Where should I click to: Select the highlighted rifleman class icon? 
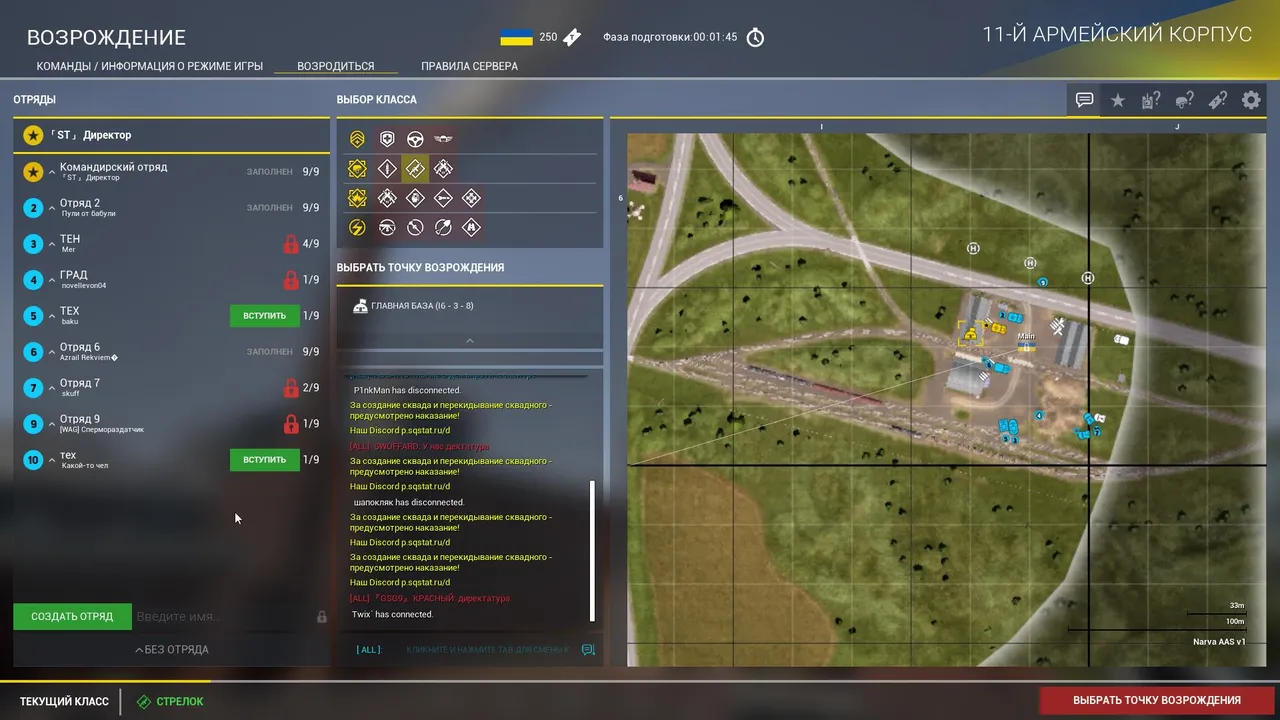tap(415, 168)
